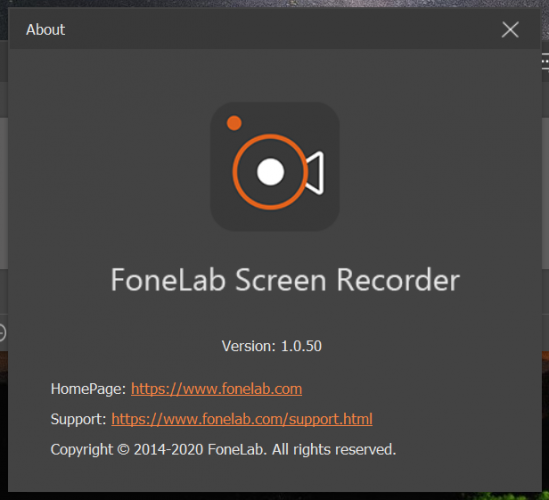Click the Copyright 2014-2020 FoneLab notice
This screenshot has height=500, width=549.
223,450
